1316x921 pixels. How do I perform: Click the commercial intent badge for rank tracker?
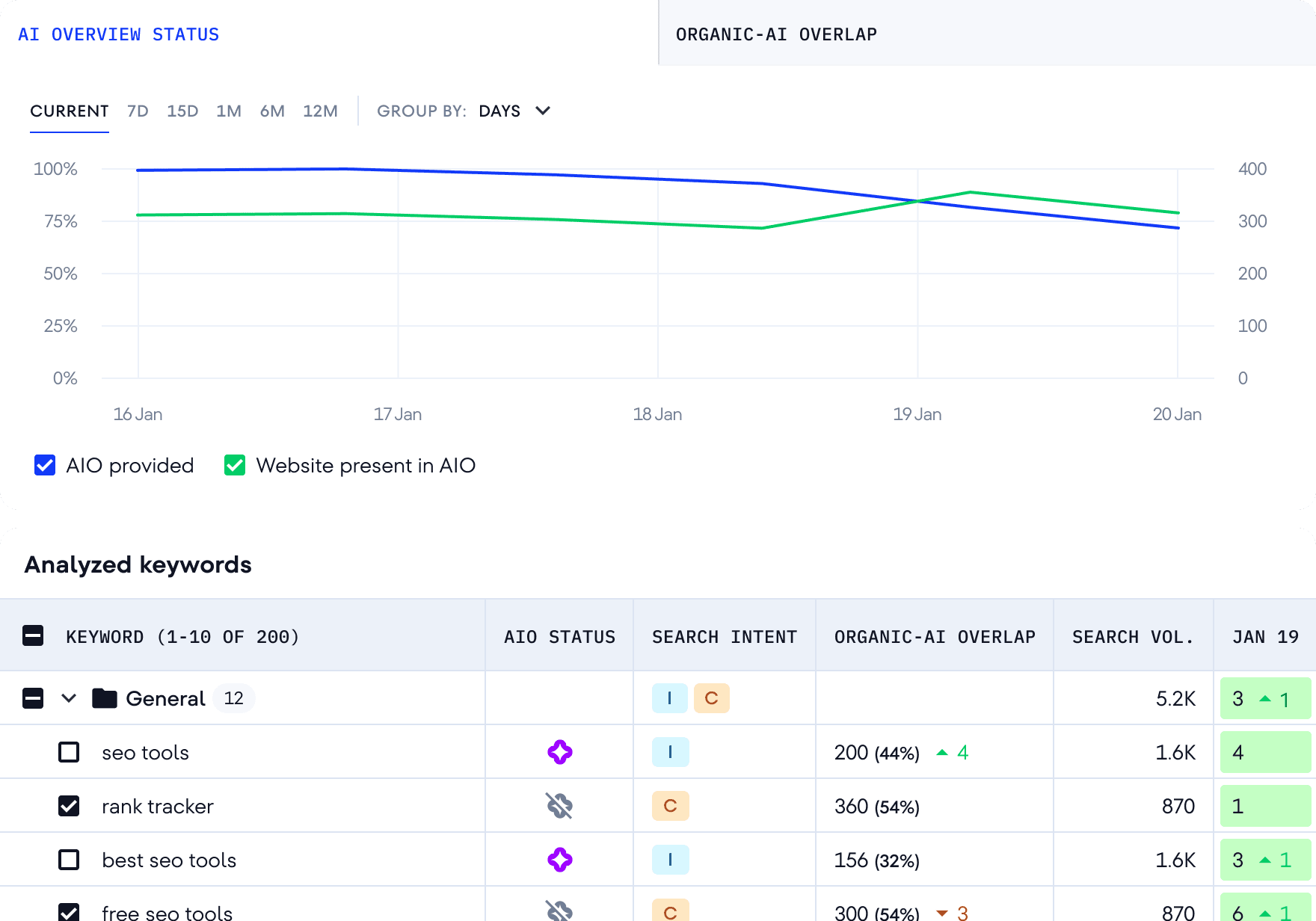[670, 806]
